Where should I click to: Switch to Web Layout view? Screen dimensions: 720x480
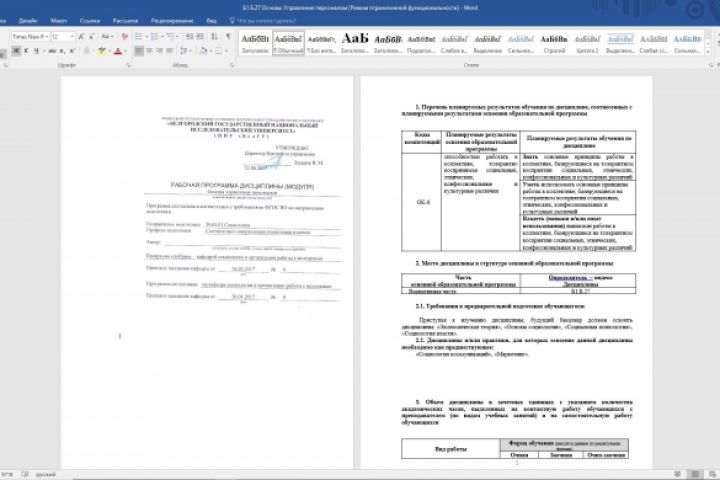click(x=712, y=474)
